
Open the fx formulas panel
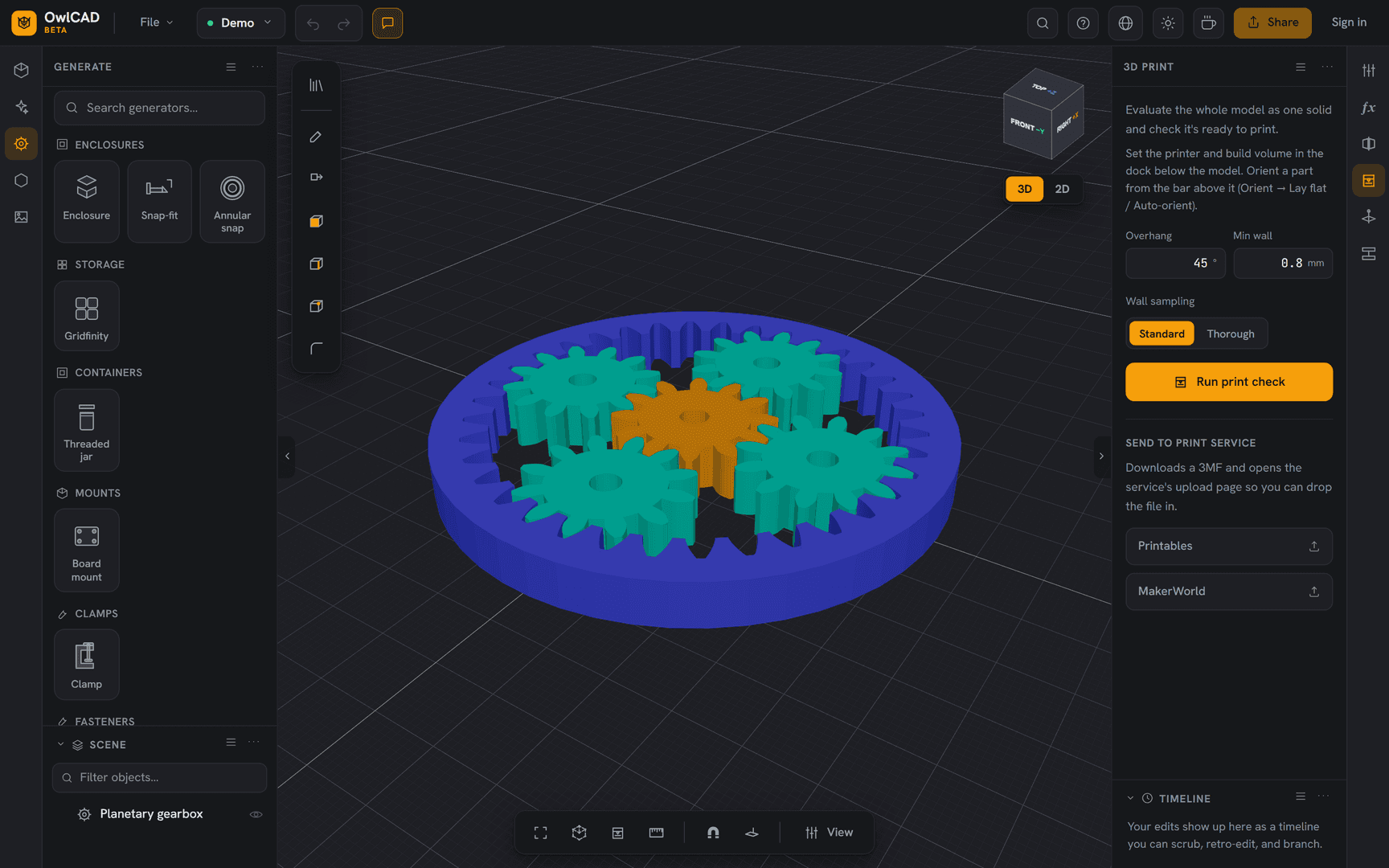click(x=1368, y=108)
